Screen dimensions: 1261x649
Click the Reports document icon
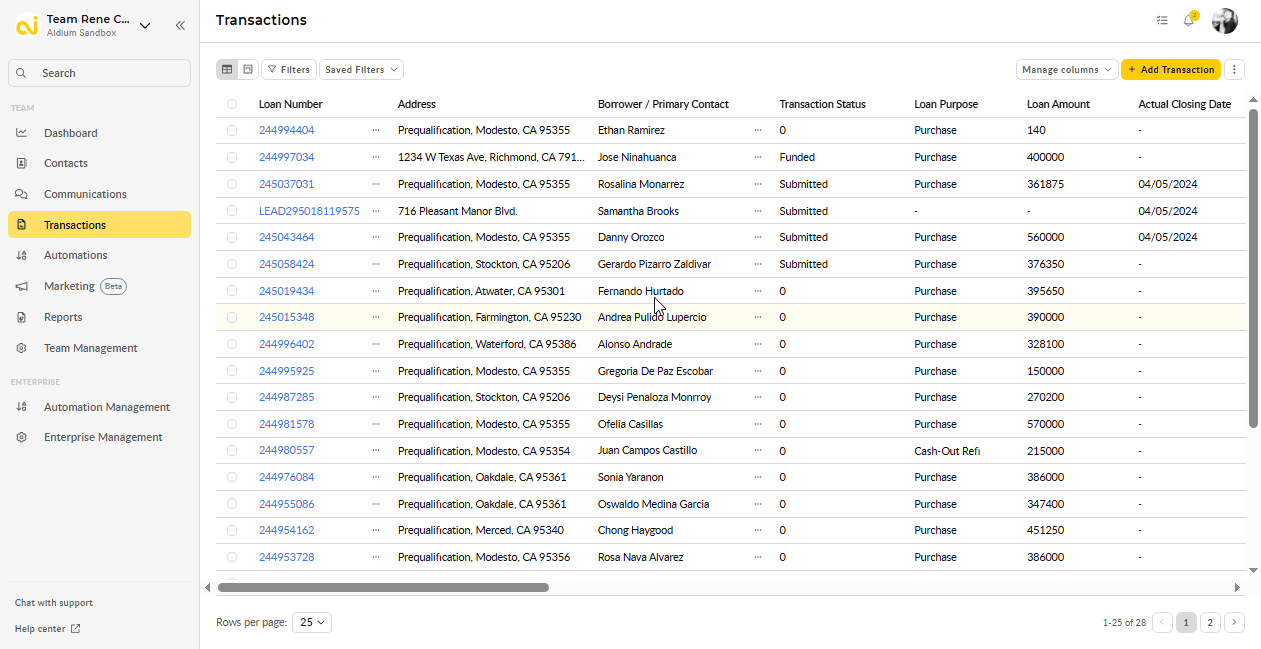(22, 317)
